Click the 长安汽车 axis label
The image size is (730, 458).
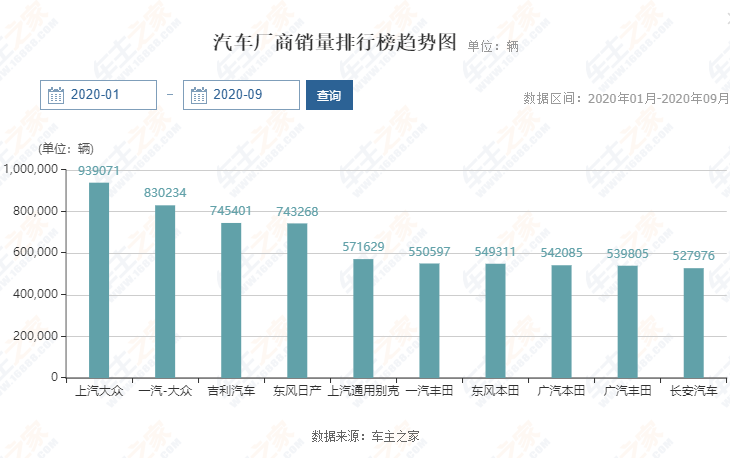click(x=693, y=391)
